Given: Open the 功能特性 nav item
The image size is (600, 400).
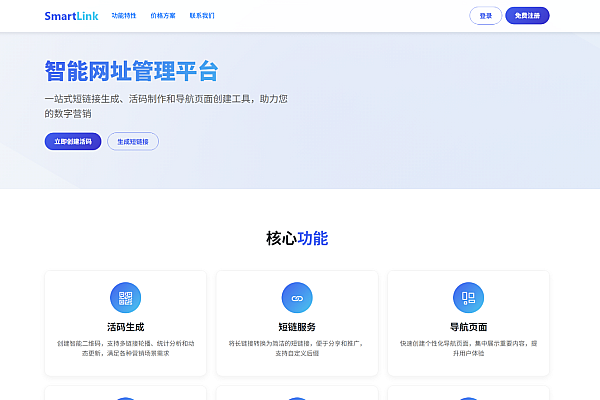Looking at the screenshot, I should [x=124, y=16].
